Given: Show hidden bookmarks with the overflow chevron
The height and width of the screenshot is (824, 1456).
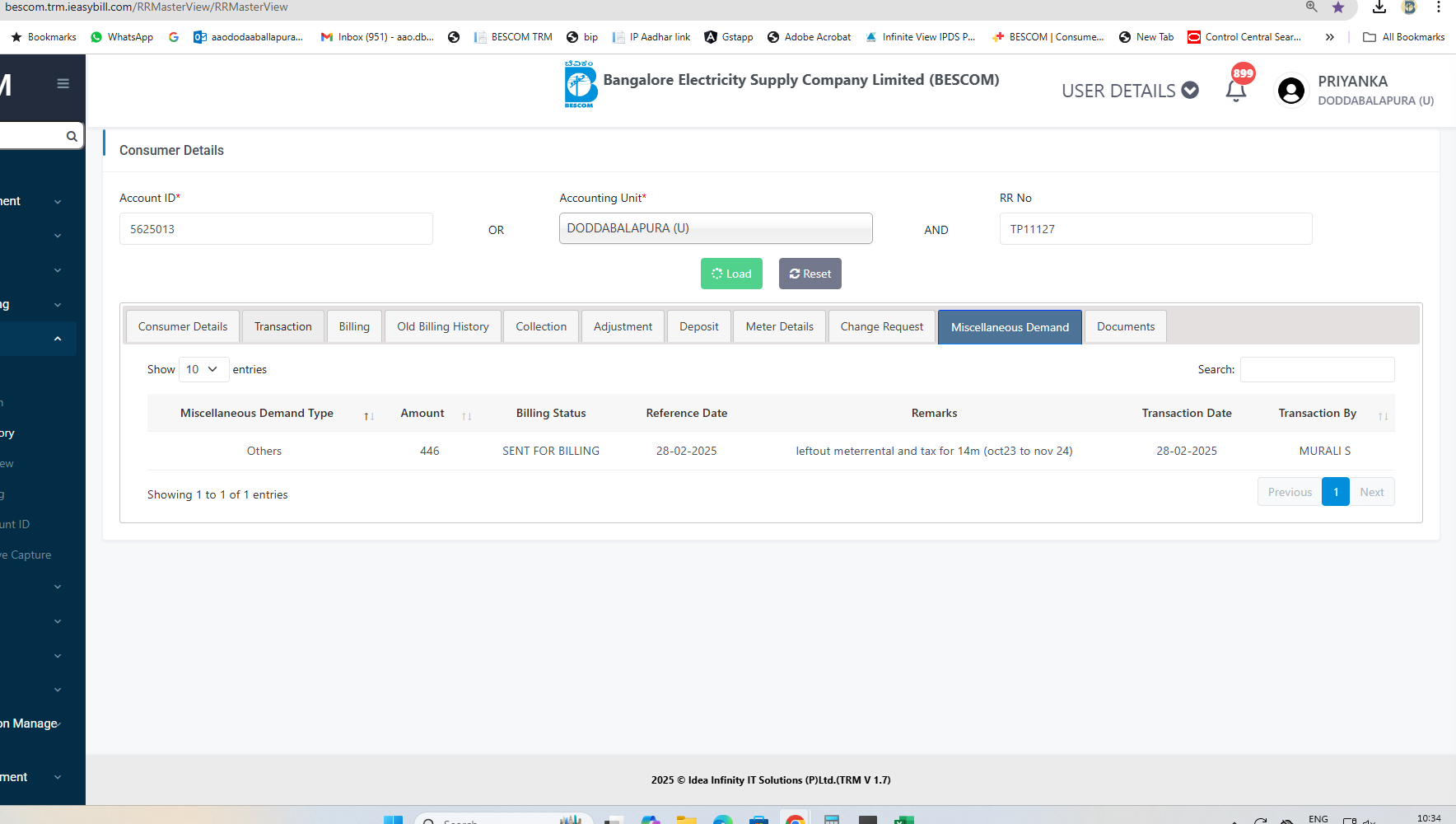Looking at the screenshot, I should tap(1329, 37).
